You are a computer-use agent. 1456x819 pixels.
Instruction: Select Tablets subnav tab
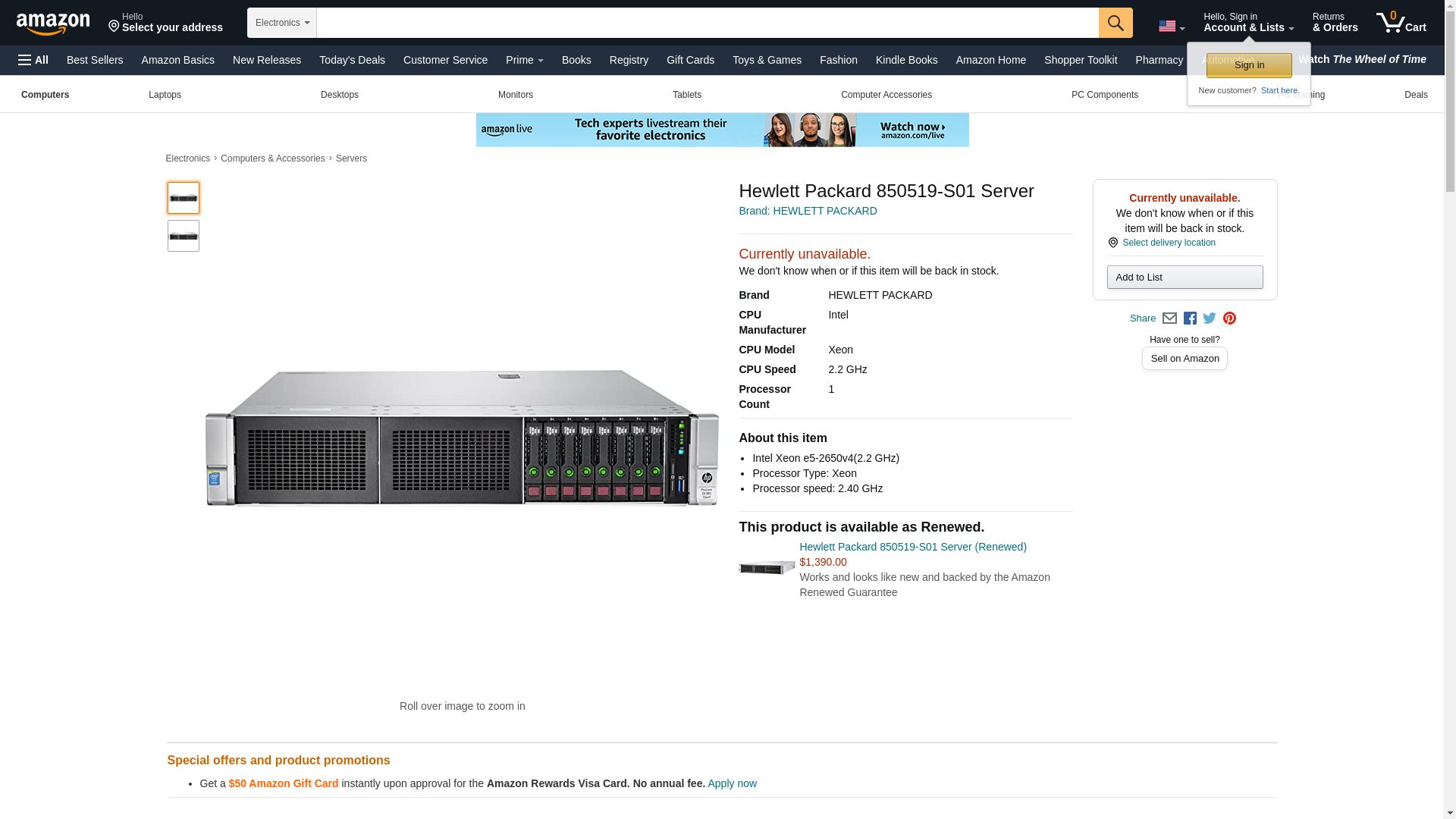click(x=686, y=95)
